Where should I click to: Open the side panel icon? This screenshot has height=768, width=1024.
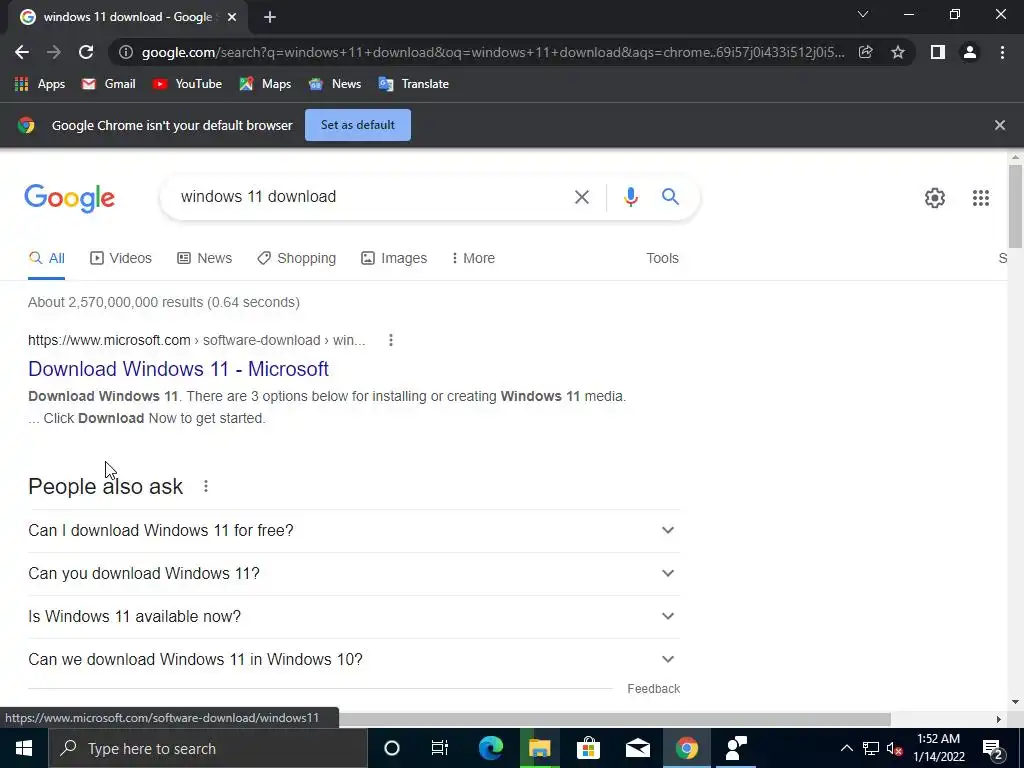[x=938, y=52]
